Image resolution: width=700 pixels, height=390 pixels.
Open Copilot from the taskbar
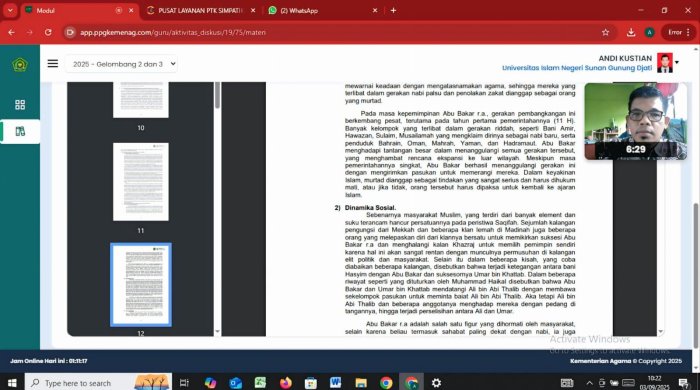210,383
